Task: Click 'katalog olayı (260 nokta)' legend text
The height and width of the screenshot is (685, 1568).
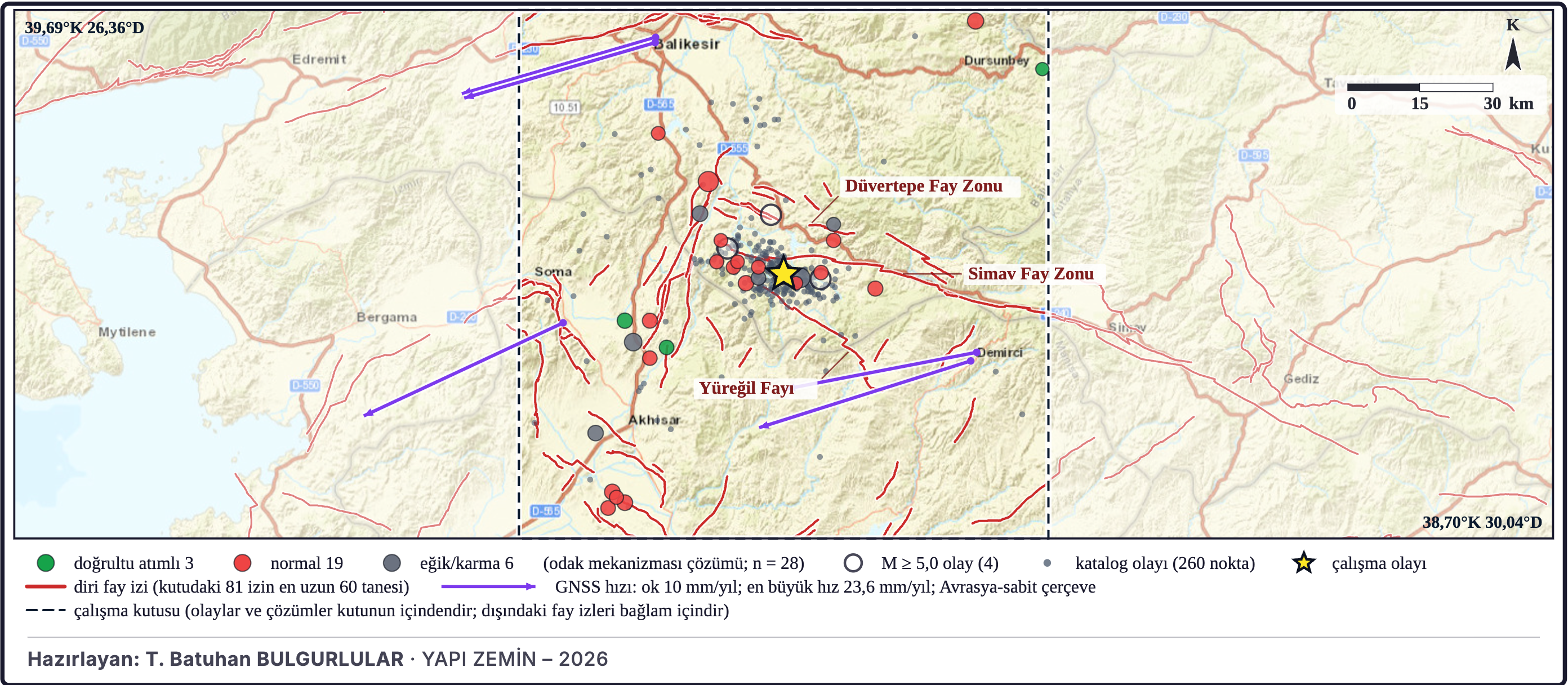Action: [x=1165, y=563]
